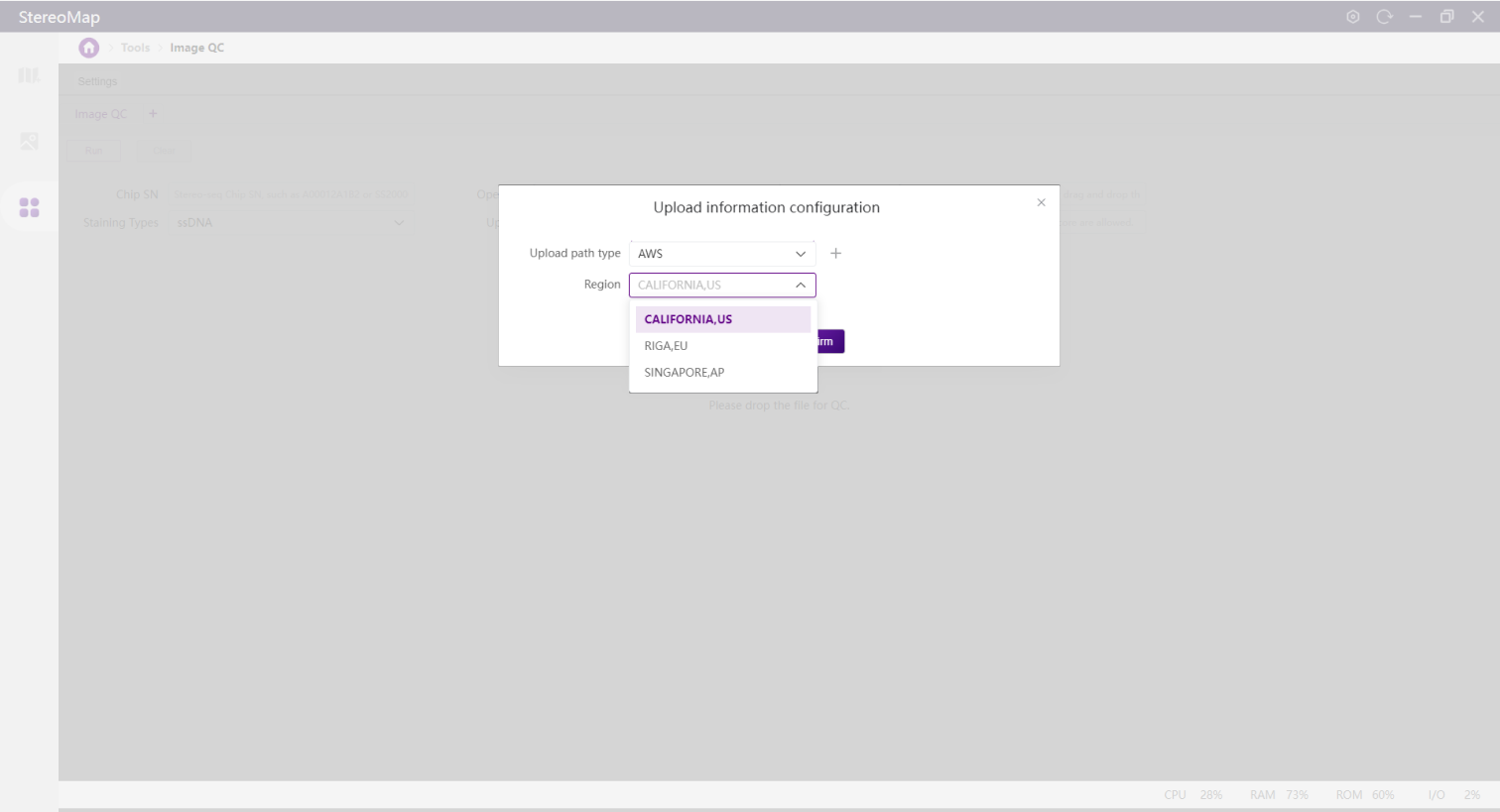Click the plus icon beside Upload path type
The height and width of the screenshot is (812, 1500).
835,254
